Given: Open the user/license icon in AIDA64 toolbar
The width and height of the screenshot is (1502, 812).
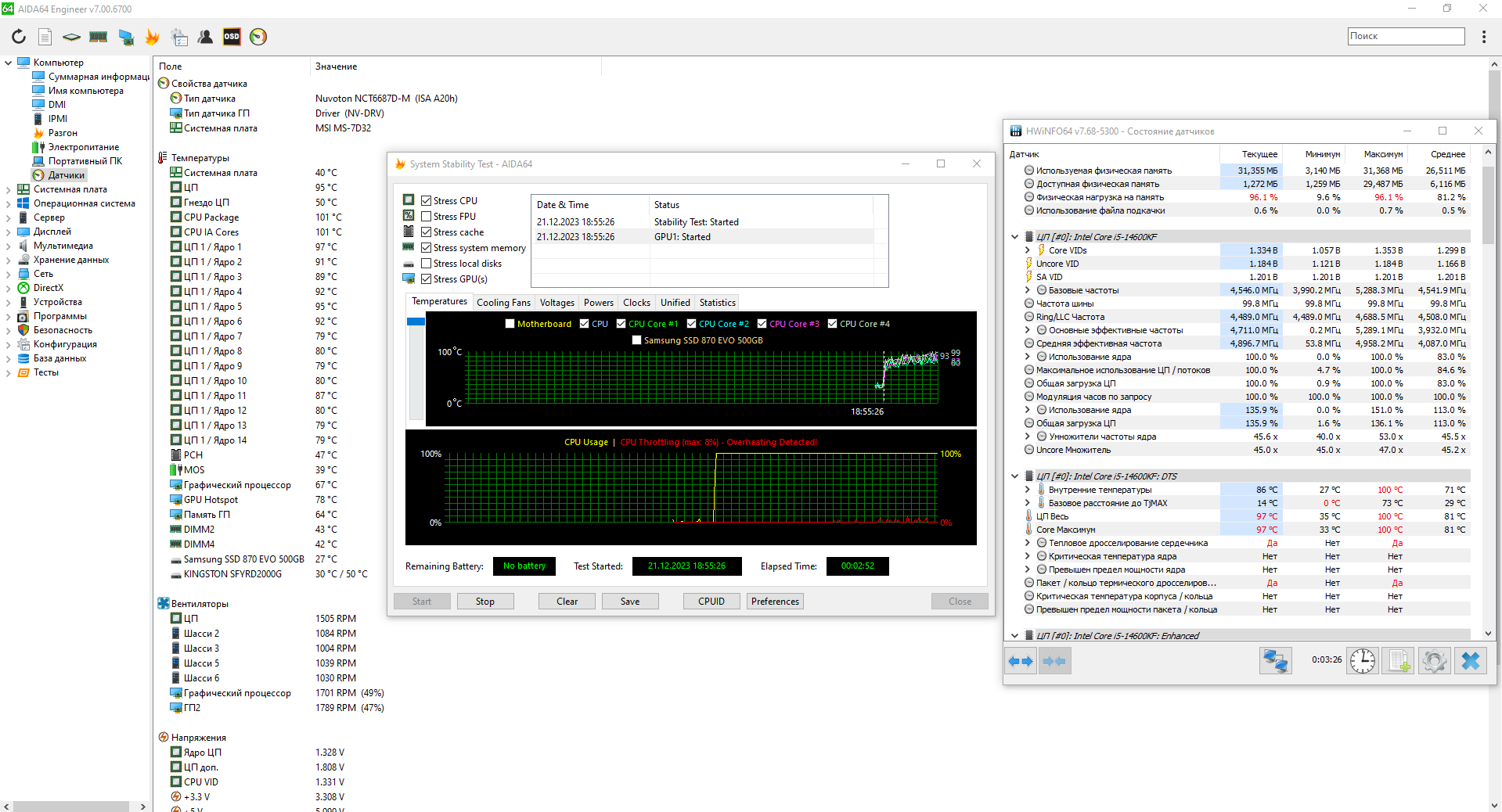Looking at the screenshot, I should [x=205, y=37].
